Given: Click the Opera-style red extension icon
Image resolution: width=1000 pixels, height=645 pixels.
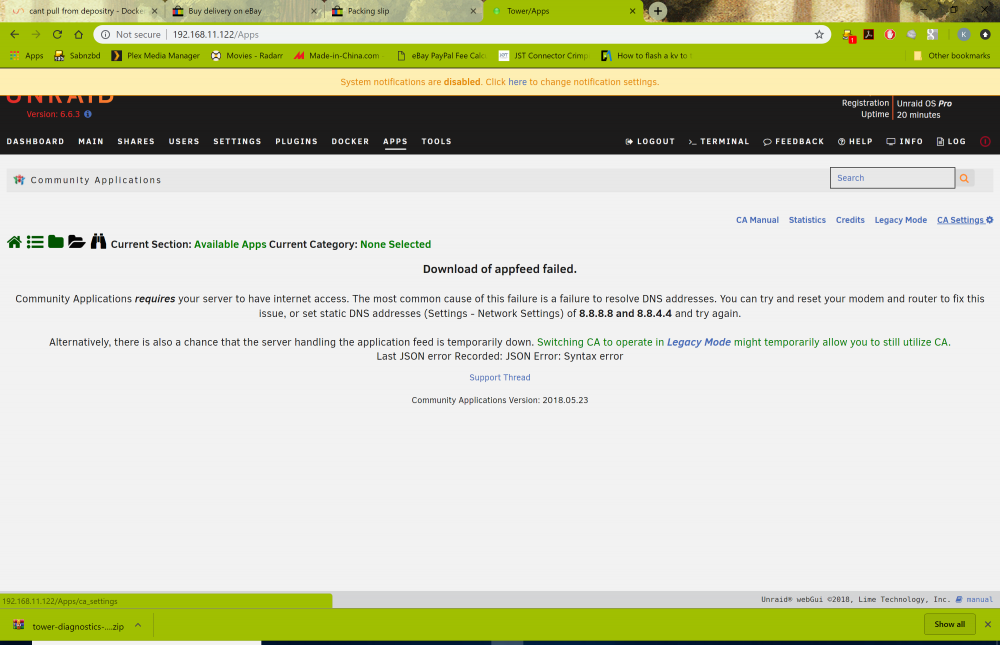Looking at the screenshot, I should point(890,34).
